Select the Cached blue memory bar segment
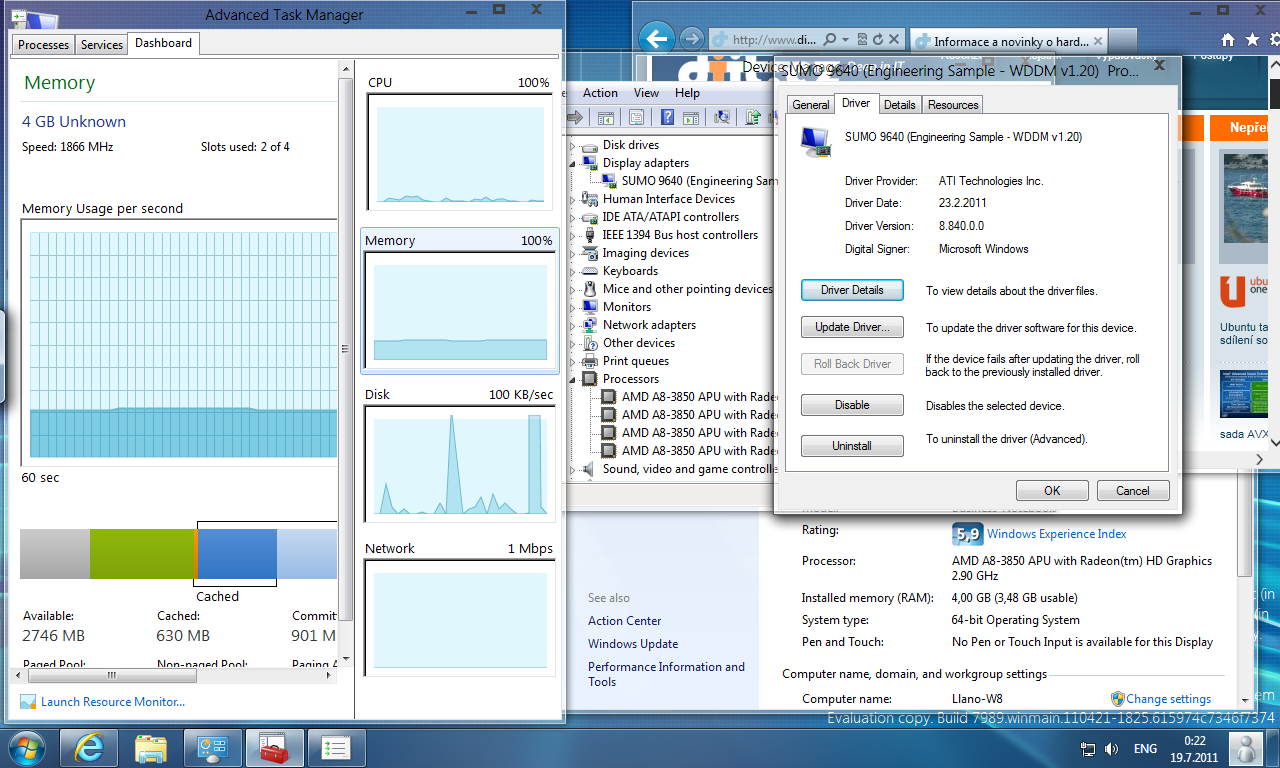Image resolution: width=1280 pixels, height=768 pixels. coord(236,554)
